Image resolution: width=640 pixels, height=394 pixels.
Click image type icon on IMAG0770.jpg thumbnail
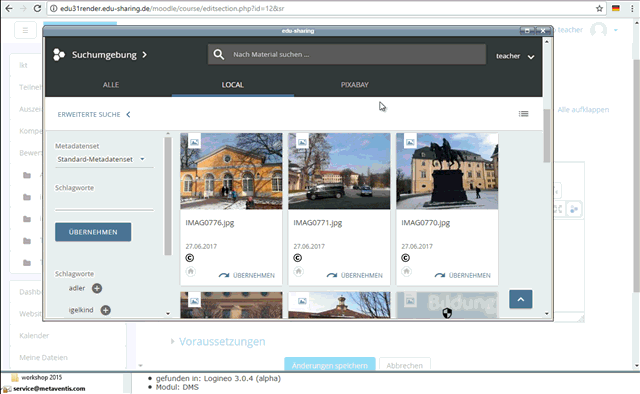click(410, 142)
